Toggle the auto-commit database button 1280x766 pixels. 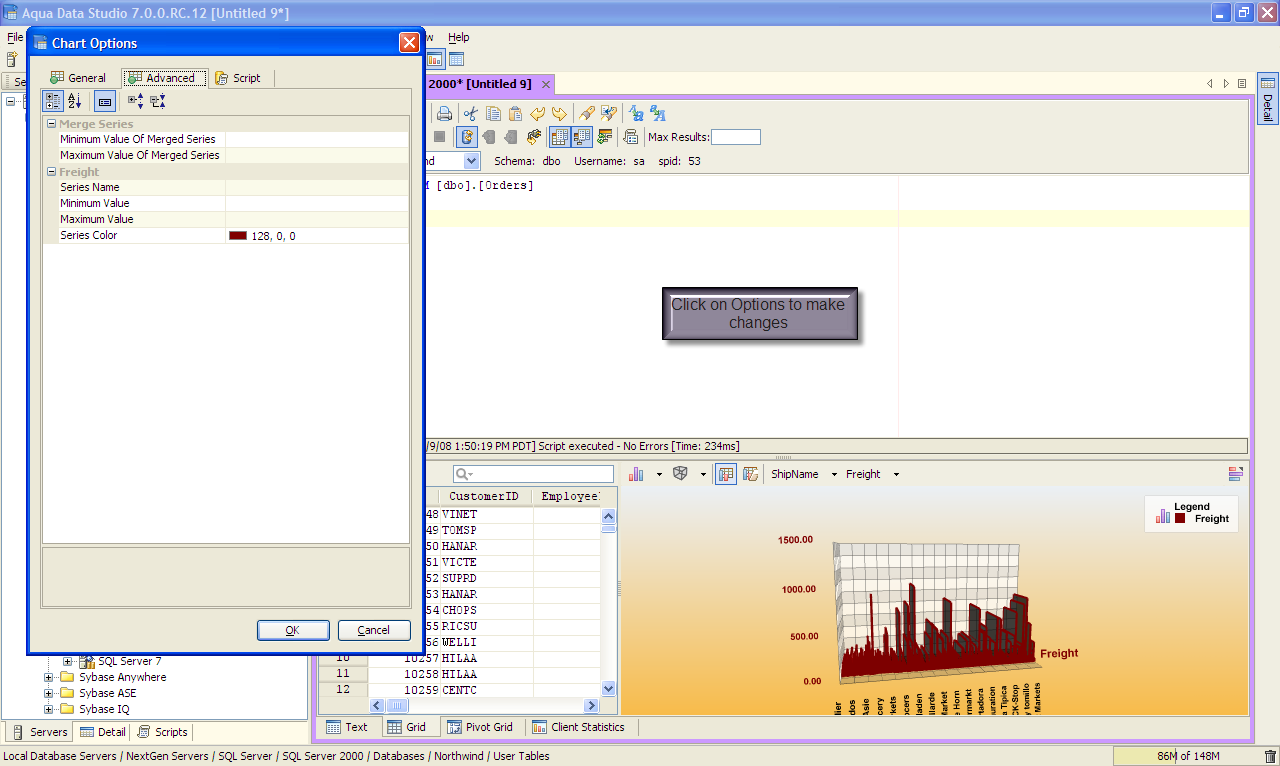466,137
